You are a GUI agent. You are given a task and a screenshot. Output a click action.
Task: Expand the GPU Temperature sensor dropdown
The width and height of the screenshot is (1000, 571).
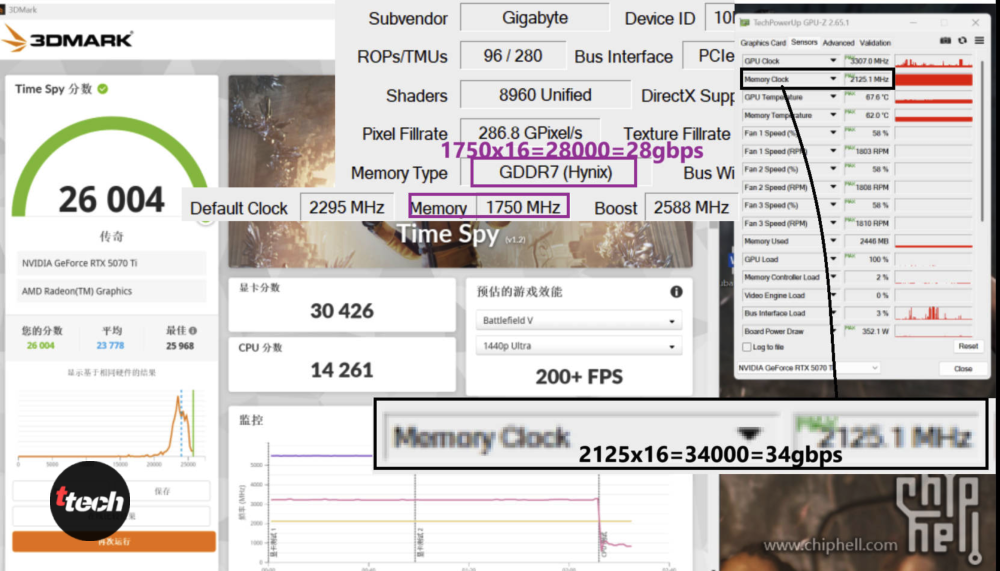(833, 97)
